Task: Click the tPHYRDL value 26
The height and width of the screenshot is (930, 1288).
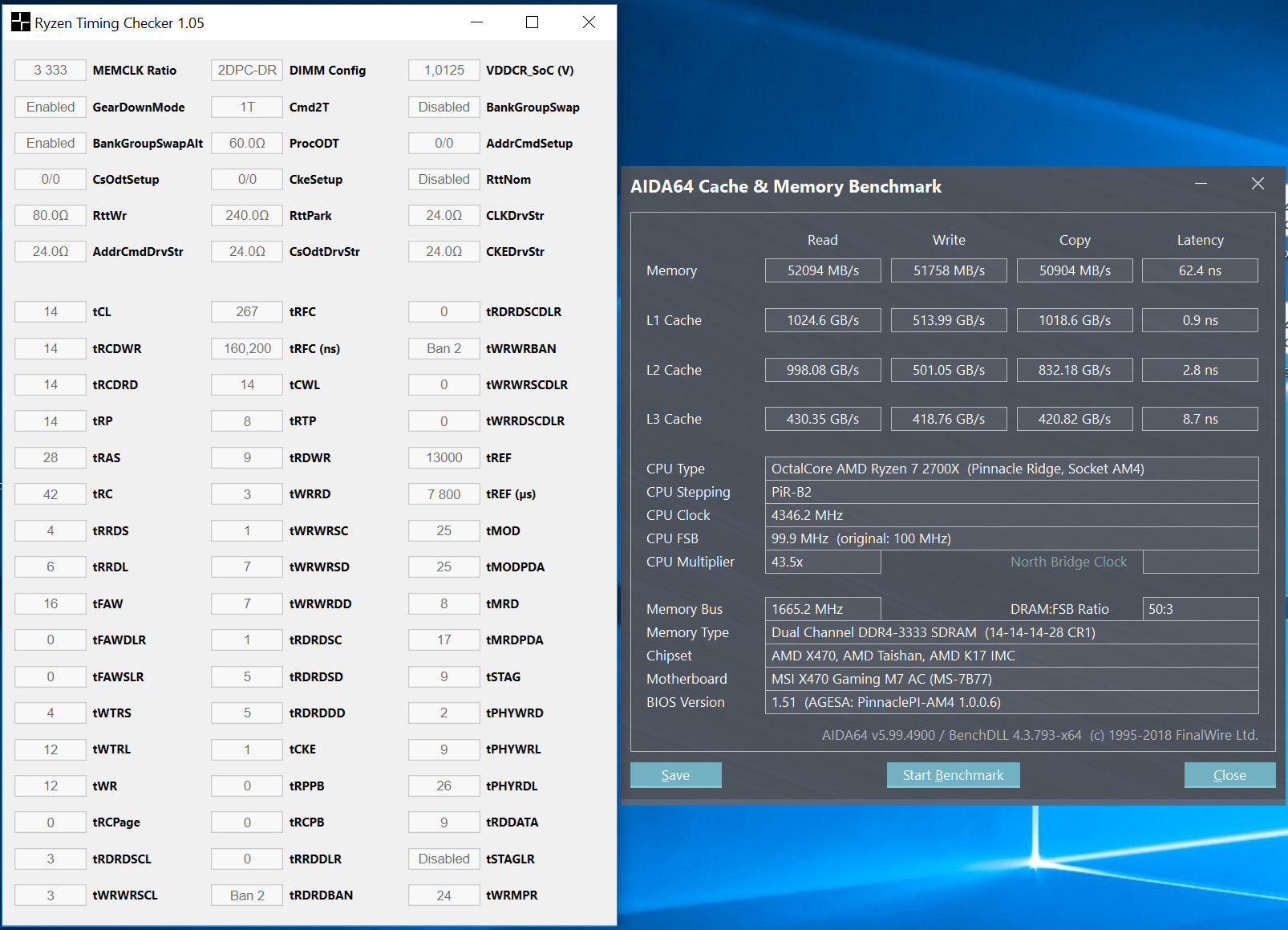Action: point(444,786)
